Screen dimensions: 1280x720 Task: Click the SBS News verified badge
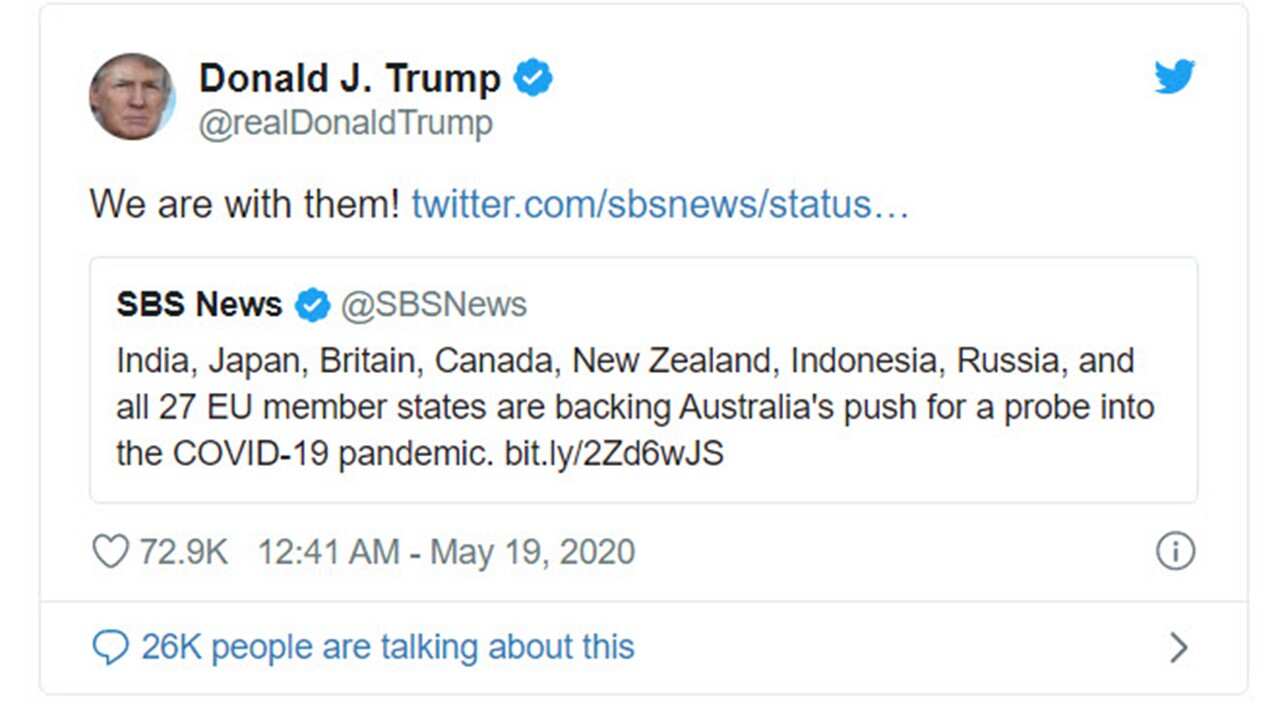(x=312, y=305)
